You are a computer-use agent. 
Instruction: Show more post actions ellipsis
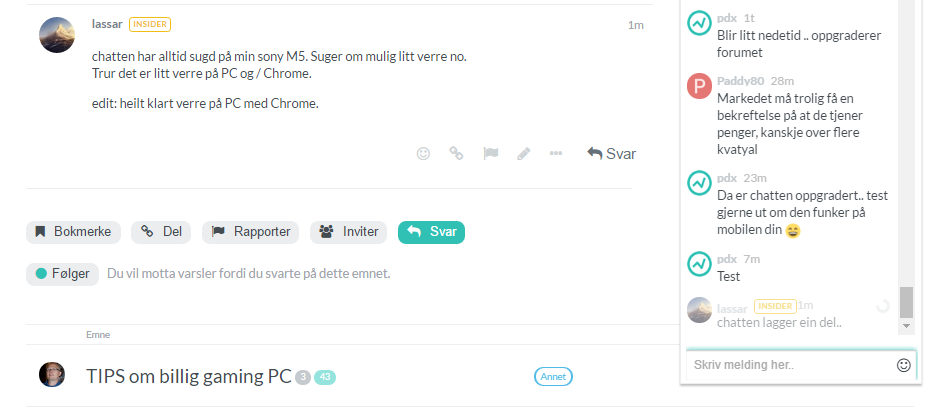[x=556, y=154]
